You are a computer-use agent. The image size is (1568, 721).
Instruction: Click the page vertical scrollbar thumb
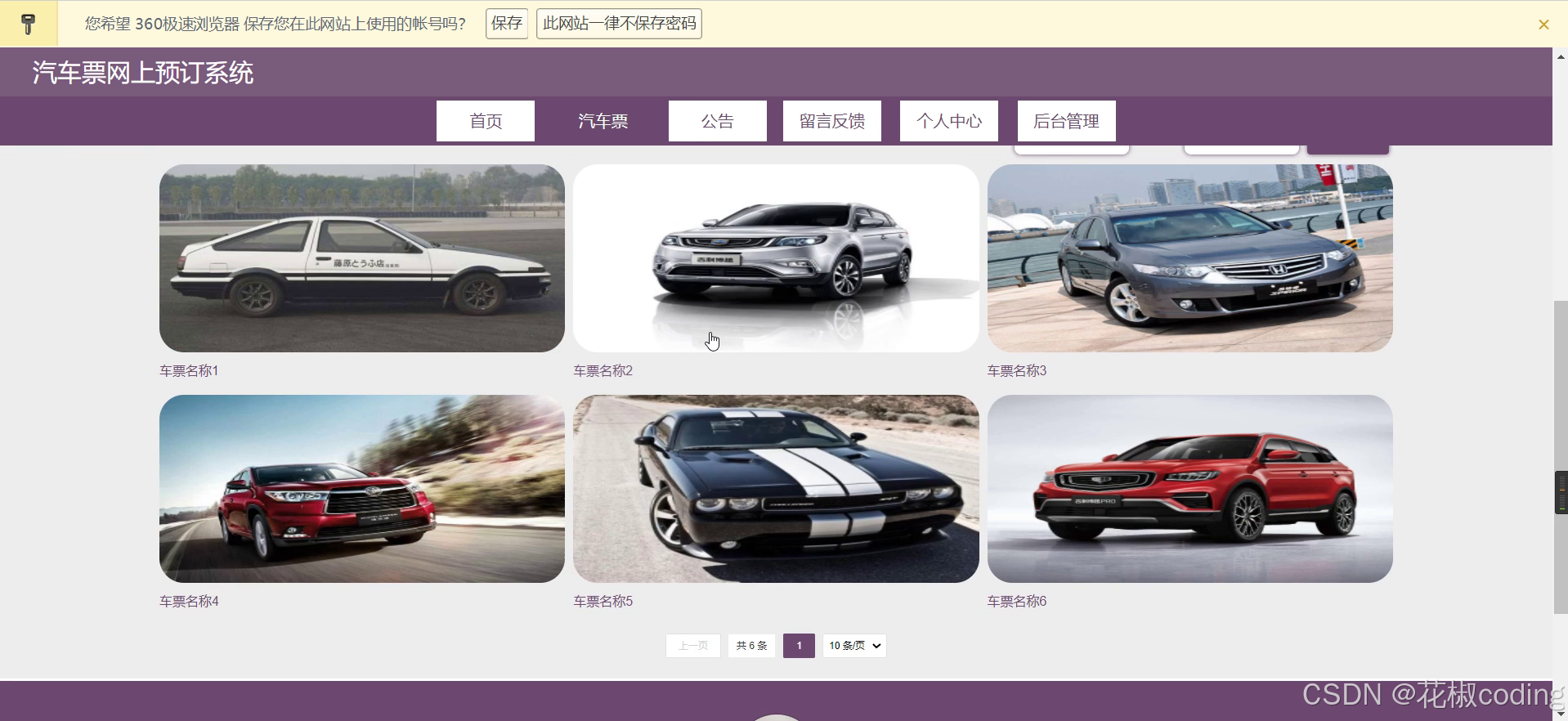pyautogui.click(x=1561, y=458)
